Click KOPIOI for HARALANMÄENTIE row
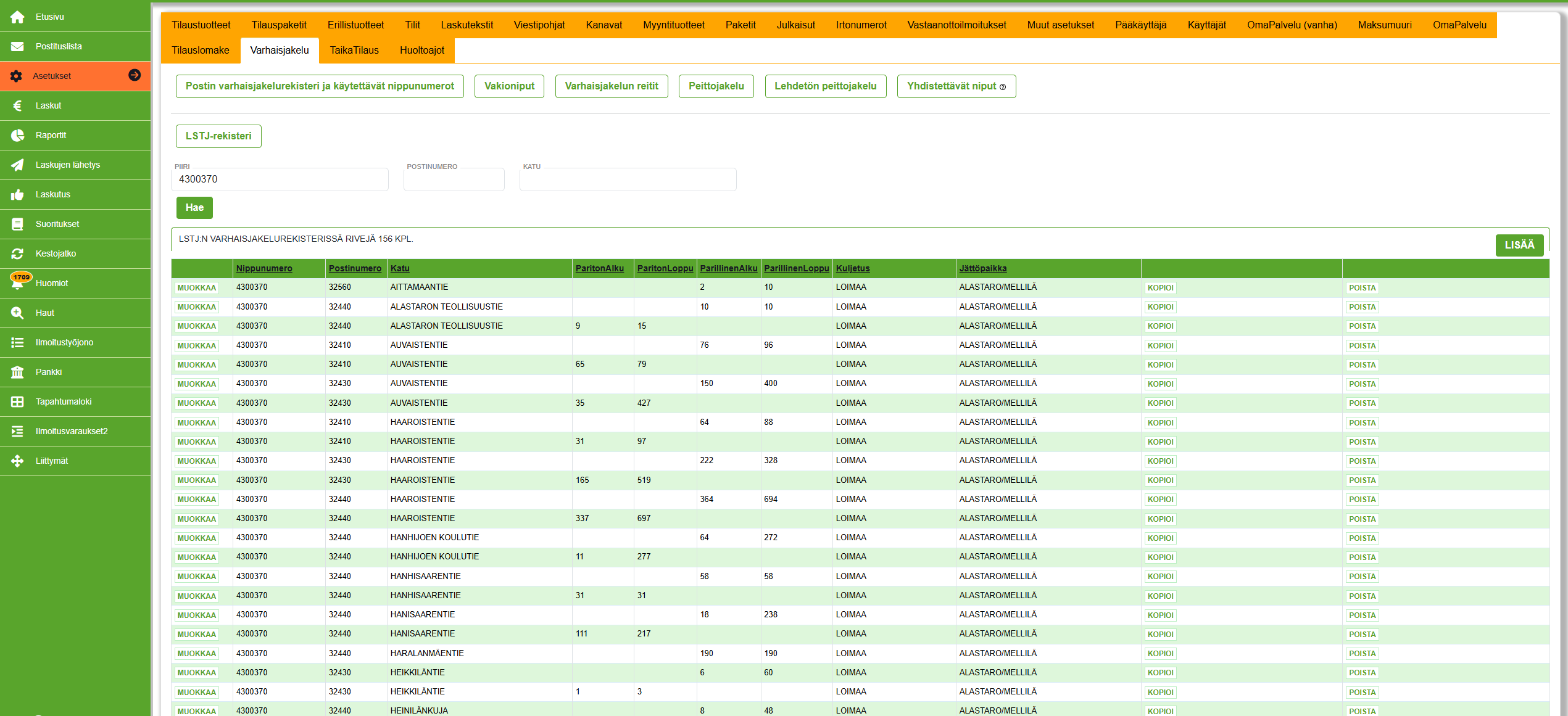Viewport: 1568px width, 716px height. (x=1160, y=654)
